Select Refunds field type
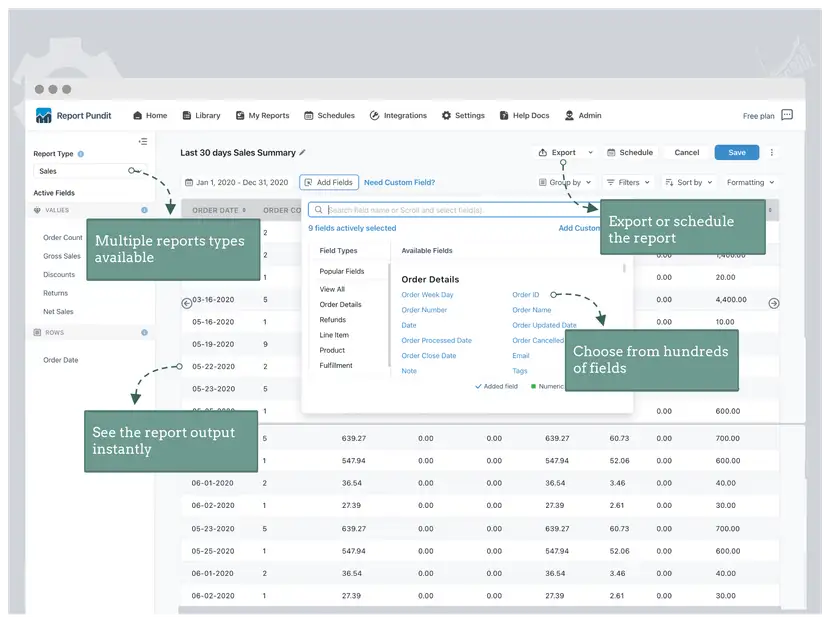830x623 pixels. (332, 320)
